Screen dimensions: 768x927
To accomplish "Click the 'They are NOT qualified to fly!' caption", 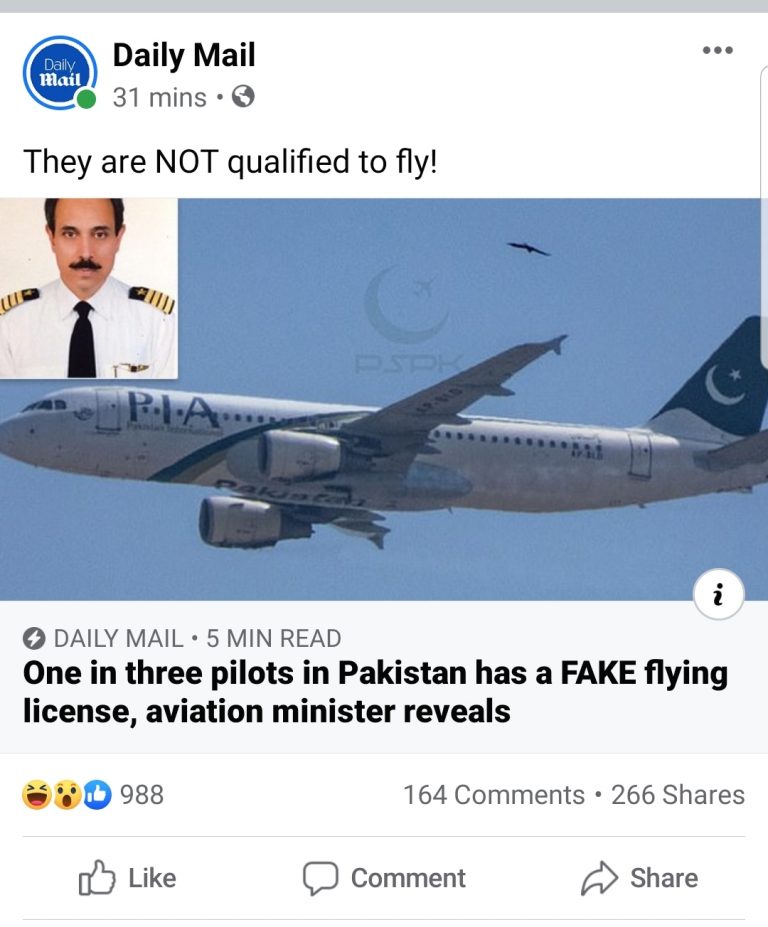I will (x=230, y=162).
